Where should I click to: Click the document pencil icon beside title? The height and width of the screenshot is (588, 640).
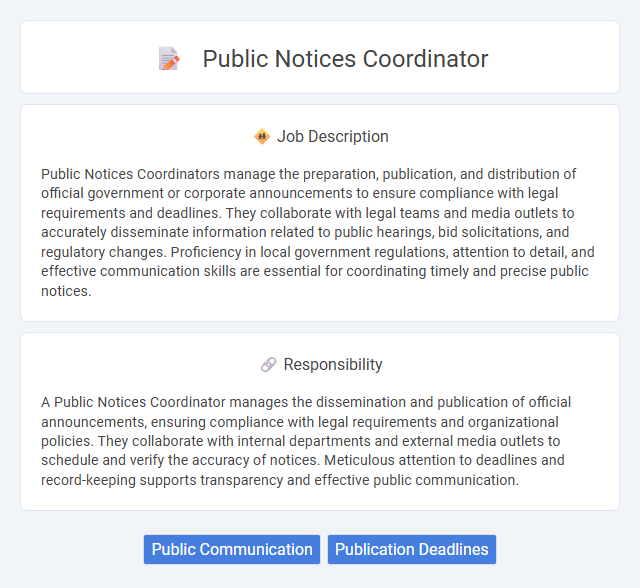pyautogui.click(x=169, y=59)
